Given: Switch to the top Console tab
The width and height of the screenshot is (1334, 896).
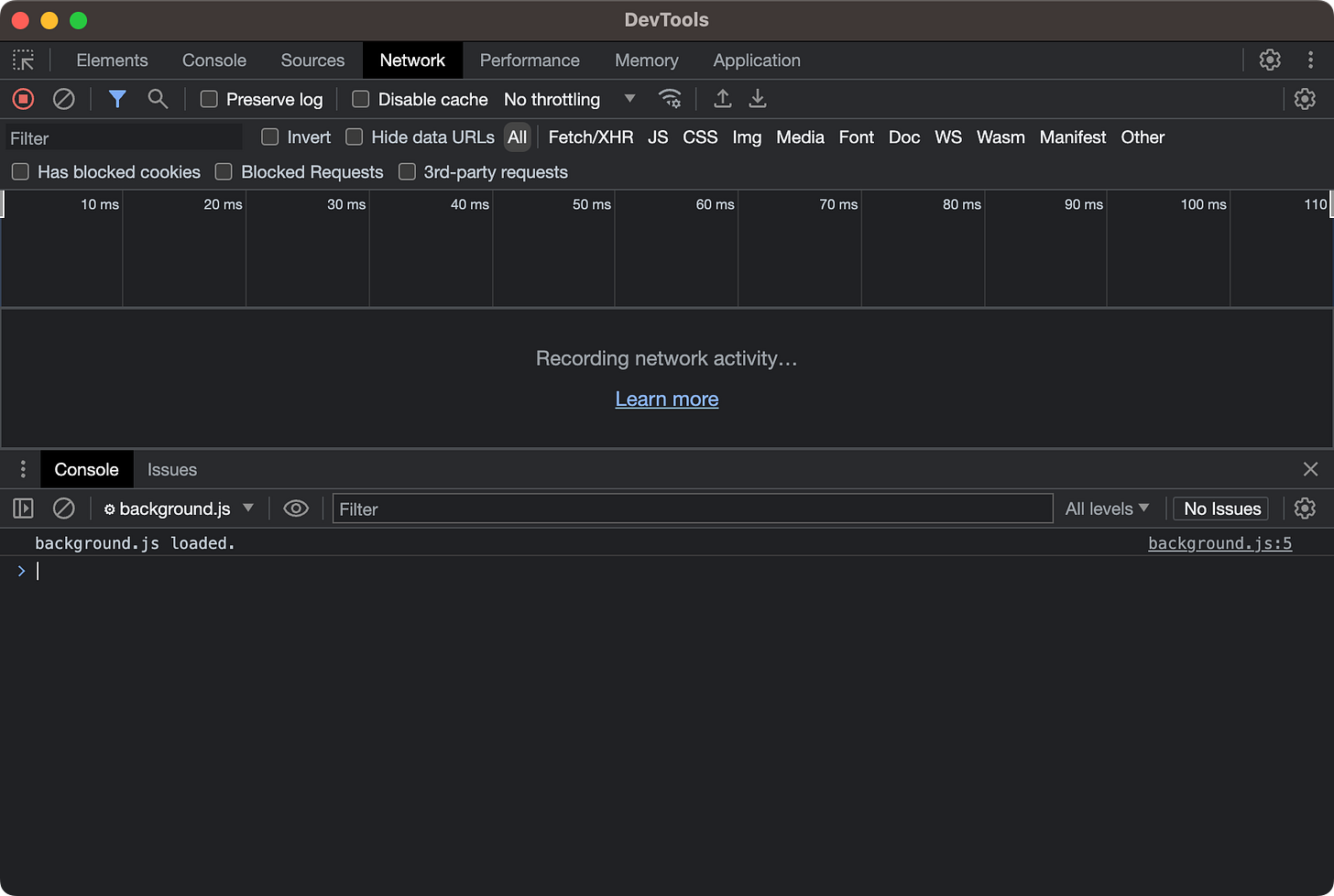Looking at the screenshot, I should 214,60.
